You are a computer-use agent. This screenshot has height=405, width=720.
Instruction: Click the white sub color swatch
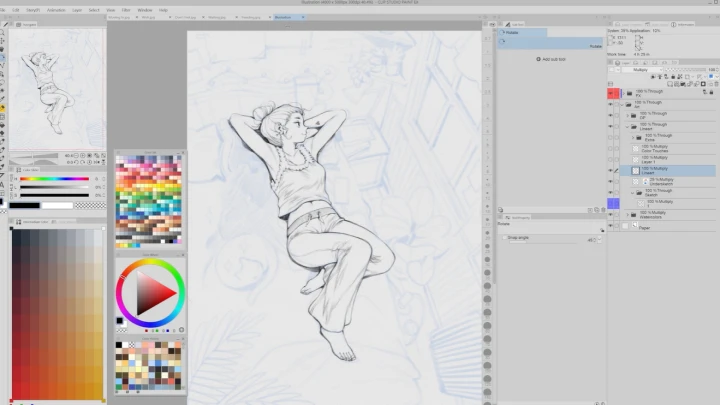pyautogui.click(x=57, y=205)
